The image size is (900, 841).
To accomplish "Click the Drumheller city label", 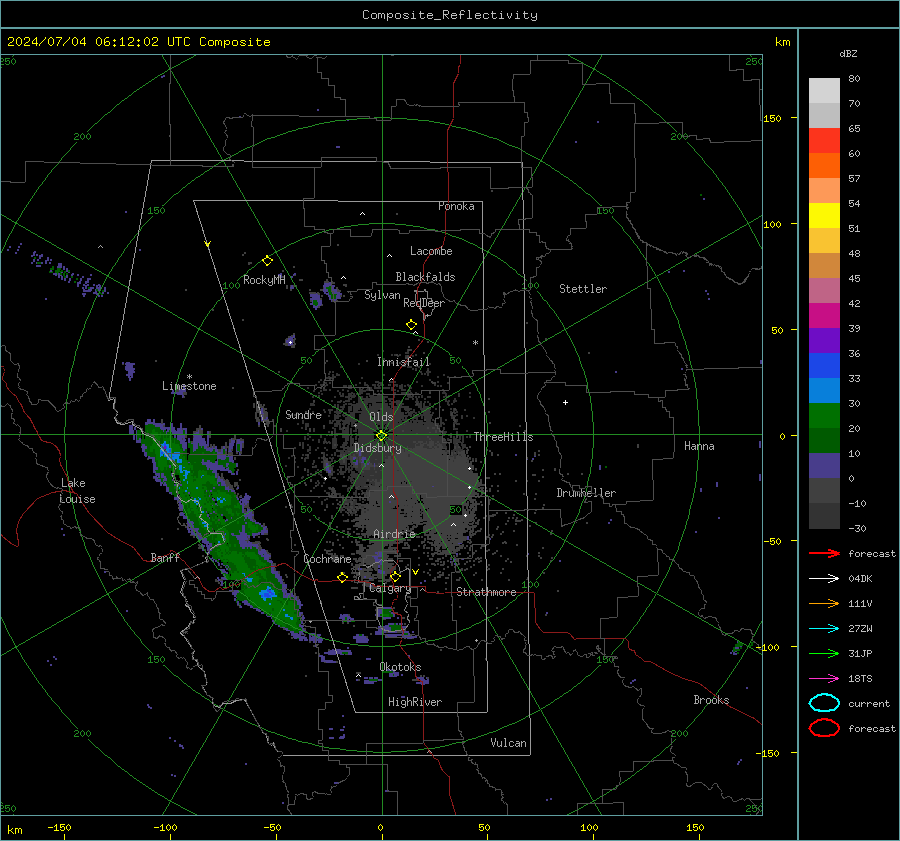I will [586, 493].
